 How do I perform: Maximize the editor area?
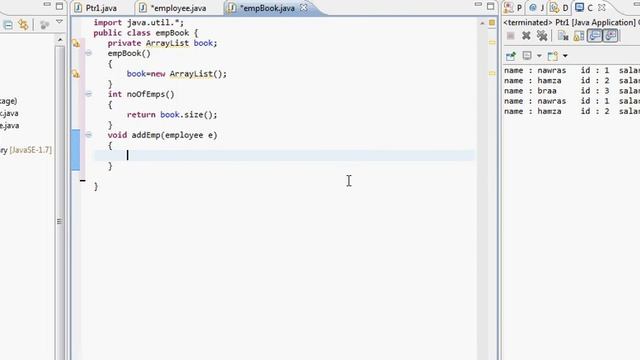click(491, 6)
